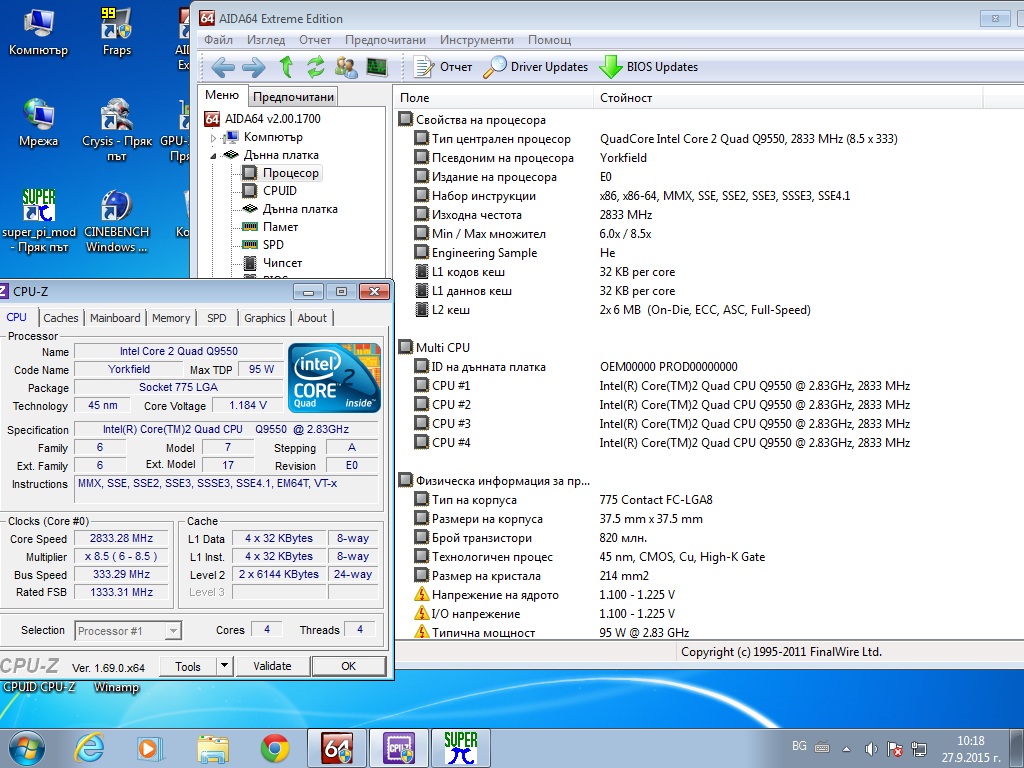This screenshot has height=768, width=1024.
Task: Select the super_pi_mod desktop shortcut
Action: click(39, 221)
